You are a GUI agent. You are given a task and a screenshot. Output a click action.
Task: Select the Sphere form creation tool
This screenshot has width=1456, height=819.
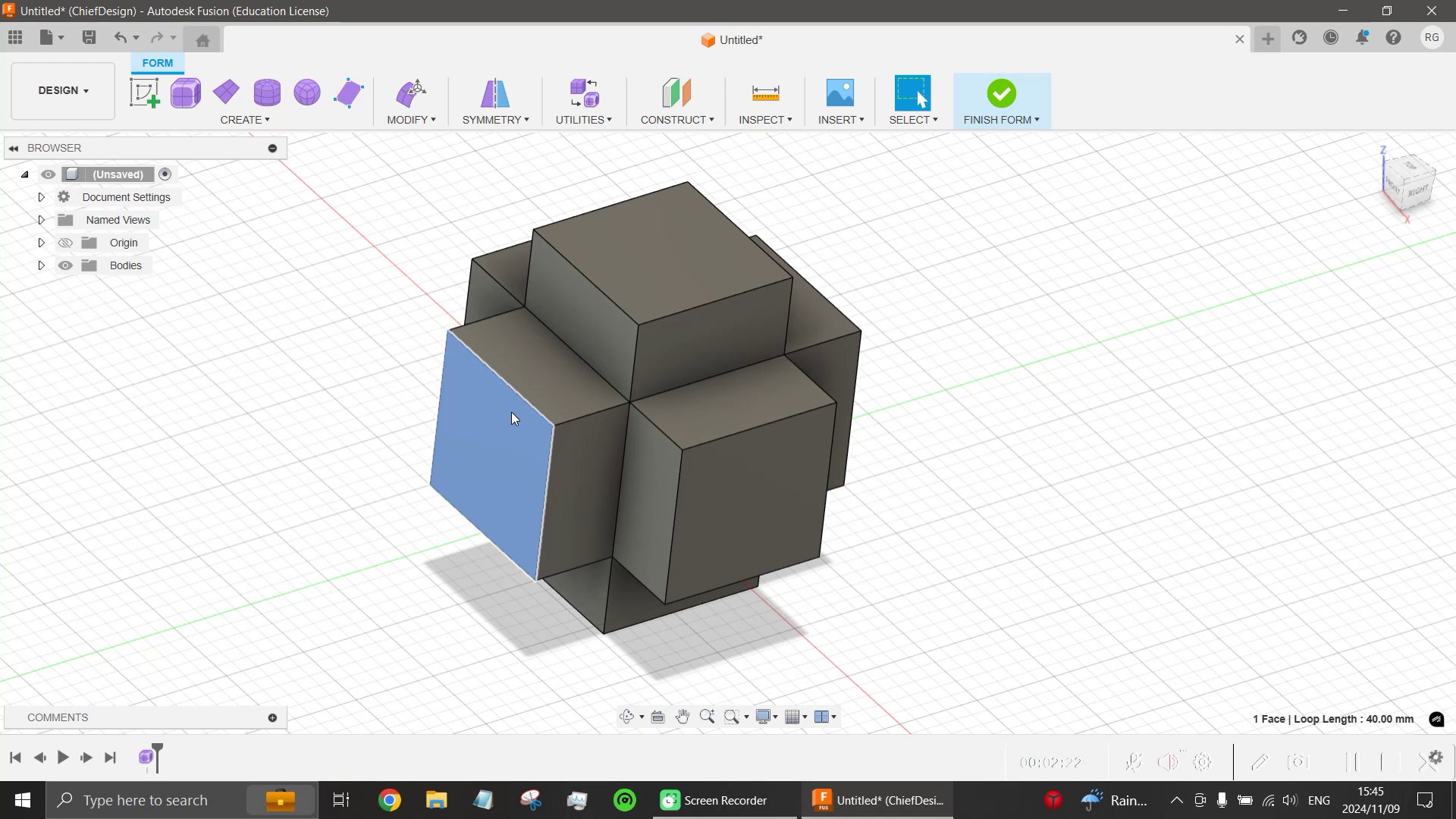tap(307, 93)
